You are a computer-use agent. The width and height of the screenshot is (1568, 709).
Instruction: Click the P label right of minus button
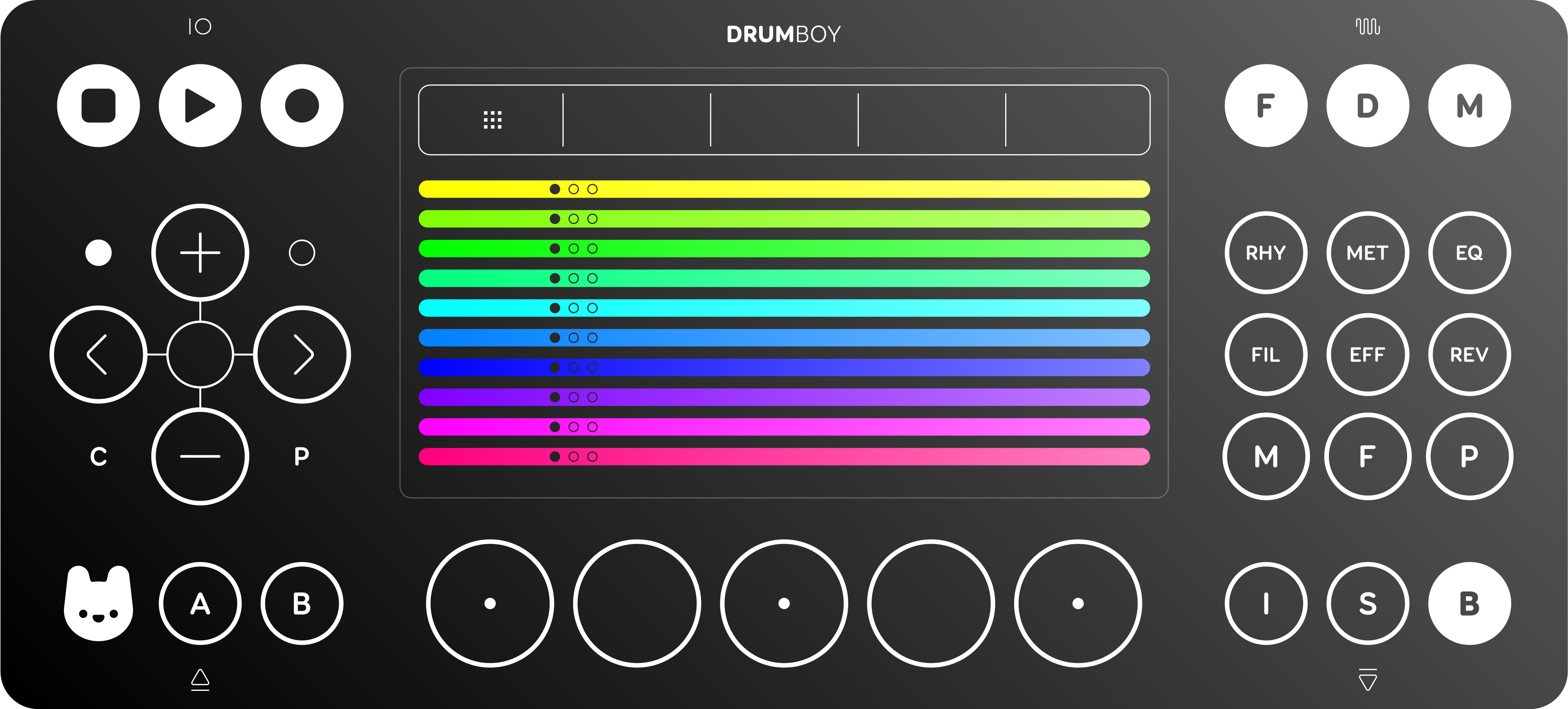302,456
